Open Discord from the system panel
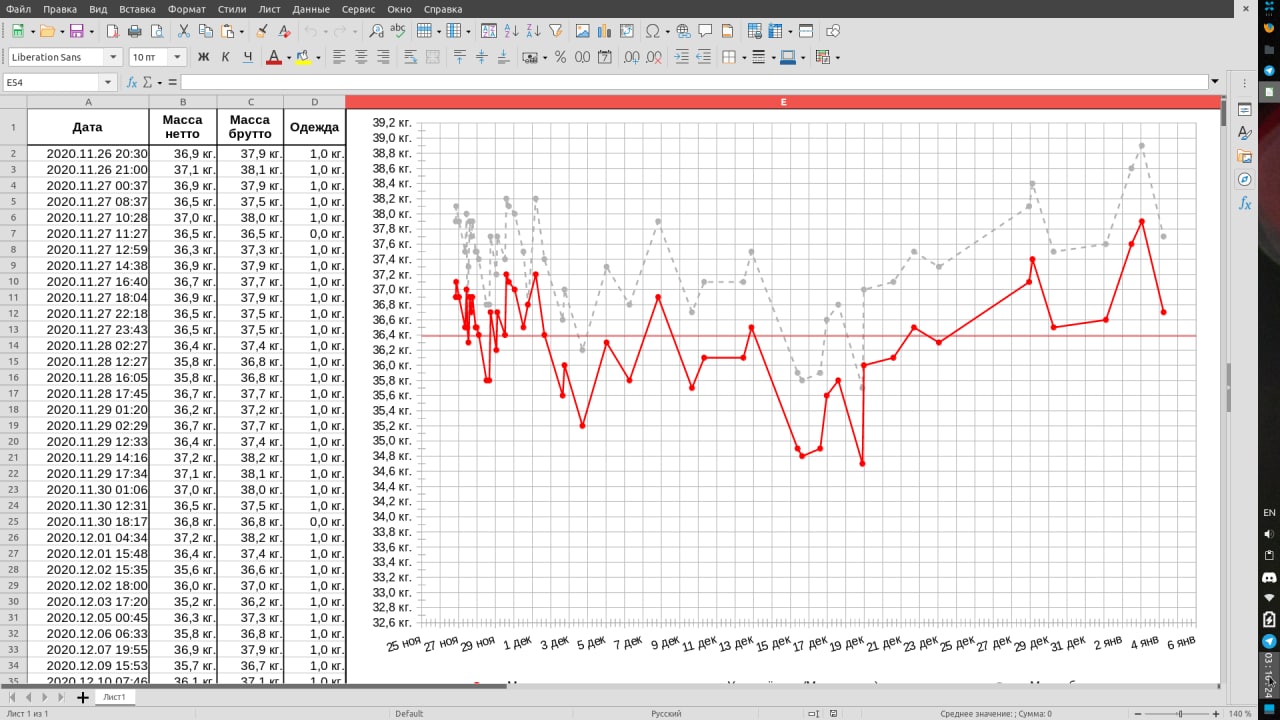This screenshot has height=720, width=1280. (1269, 578)
